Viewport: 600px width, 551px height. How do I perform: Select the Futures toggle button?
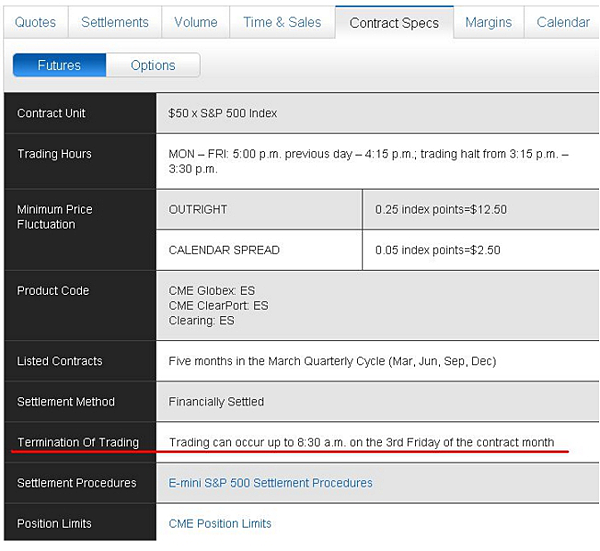tap(59, 65)
